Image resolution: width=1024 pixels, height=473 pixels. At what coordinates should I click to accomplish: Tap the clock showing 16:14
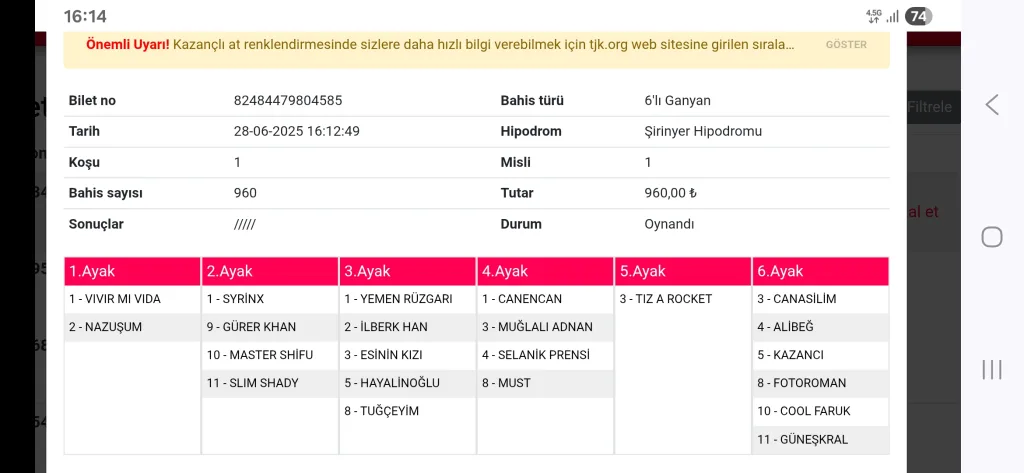coord(85,16)
